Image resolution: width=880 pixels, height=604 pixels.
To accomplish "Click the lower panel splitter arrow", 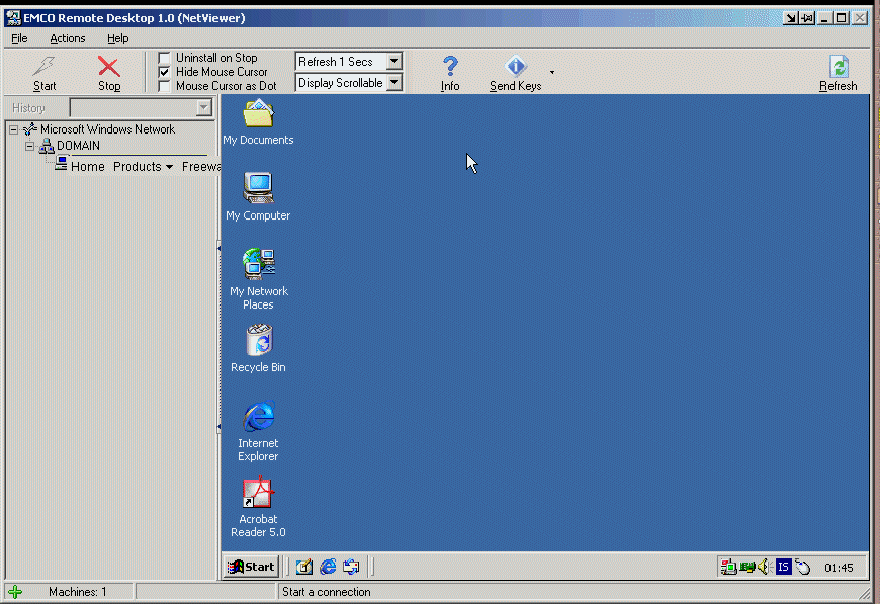I will pyautogui.click(x=218, y=428).
